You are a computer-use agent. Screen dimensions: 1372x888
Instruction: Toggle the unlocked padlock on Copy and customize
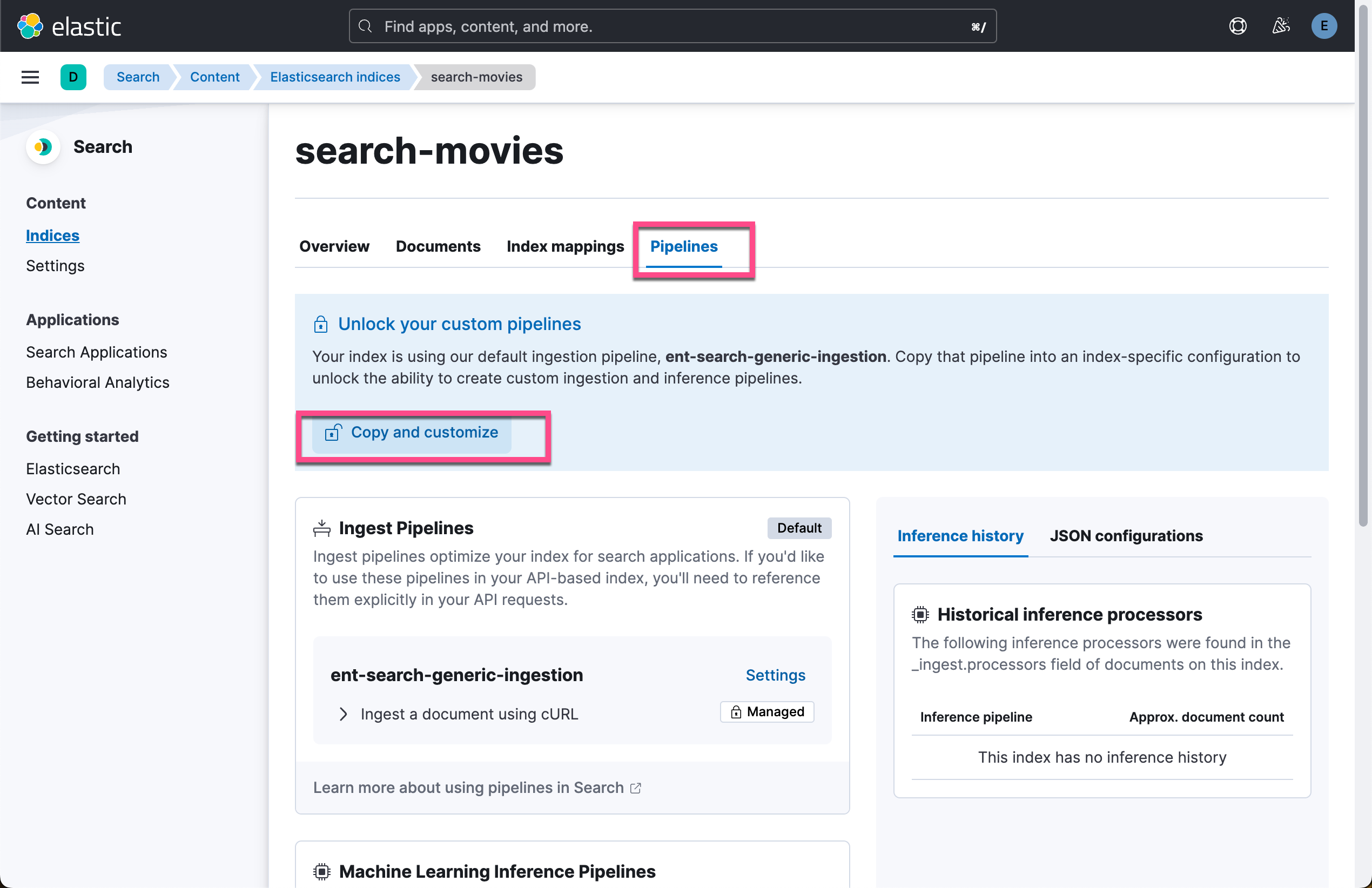[333, 433]
